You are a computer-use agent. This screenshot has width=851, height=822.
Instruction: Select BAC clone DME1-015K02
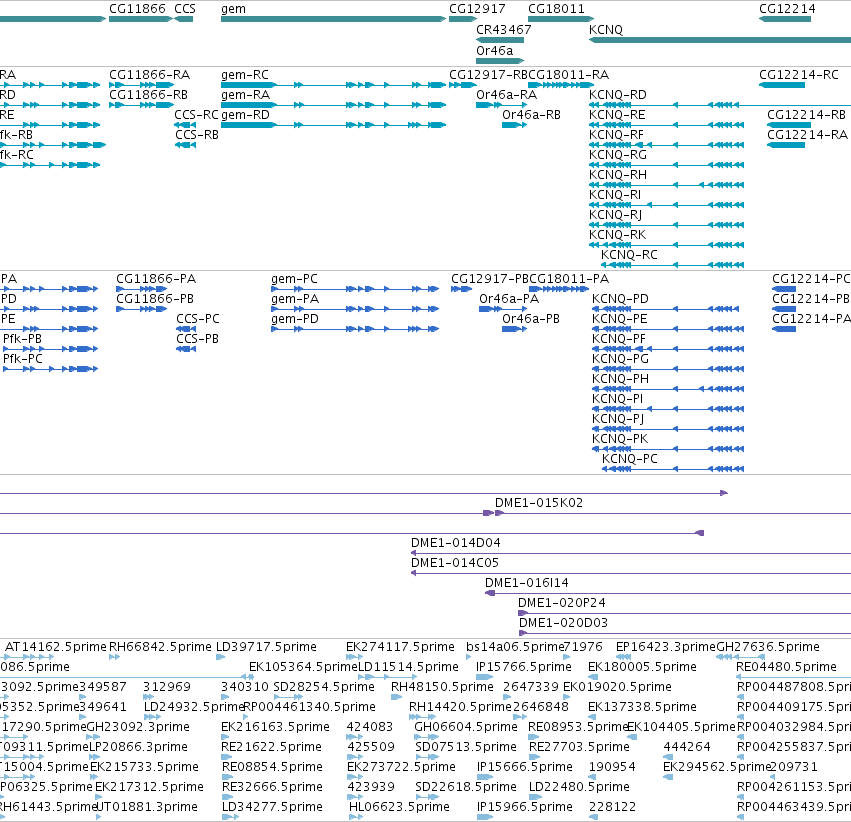tap(673, 513)
